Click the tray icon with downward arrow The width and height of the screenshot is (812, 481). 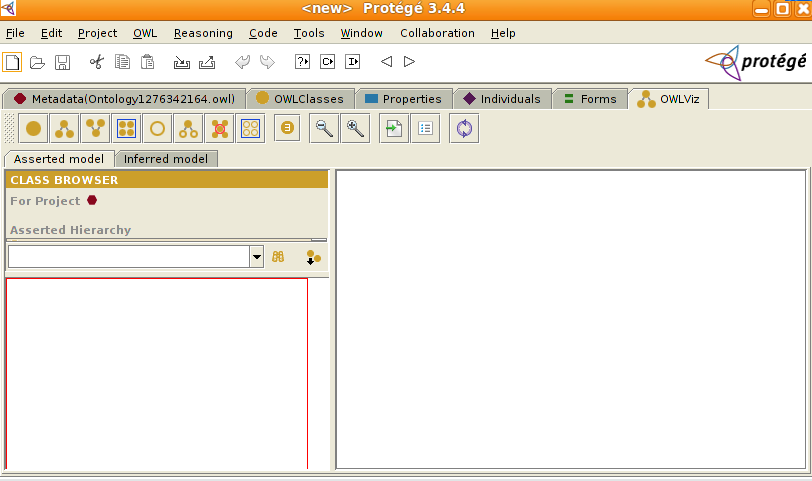pyautogui.click(x=181, y=62)
